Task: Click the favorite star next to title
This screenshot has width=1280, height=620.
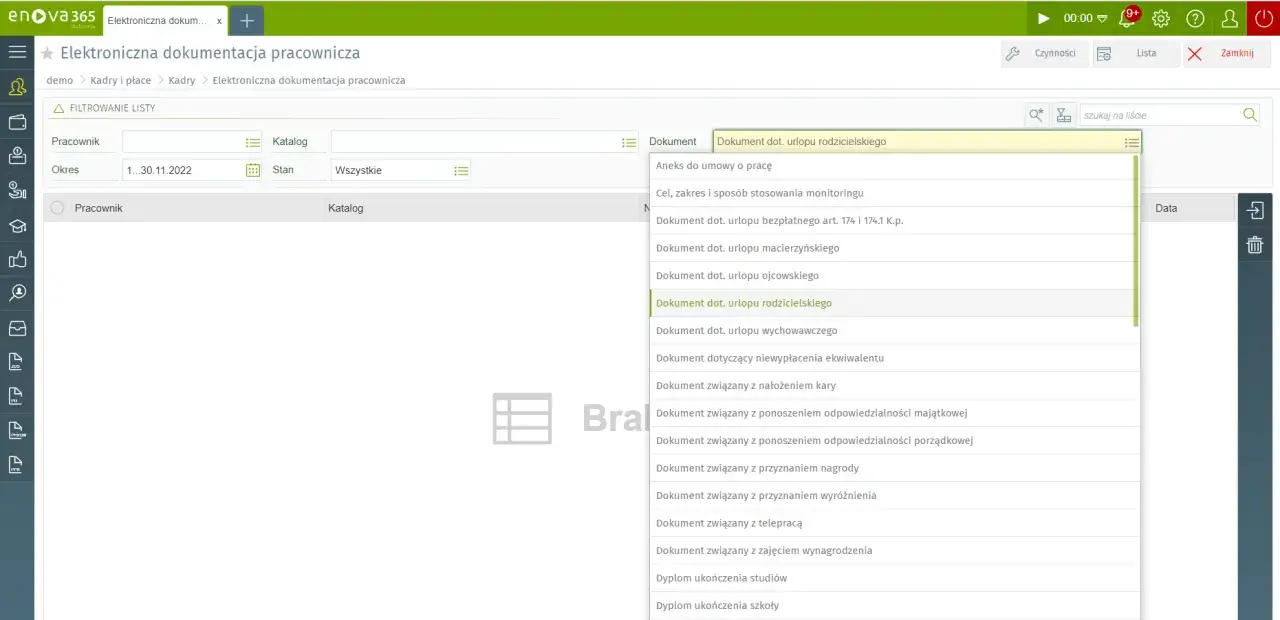Action: pos(47,54)
